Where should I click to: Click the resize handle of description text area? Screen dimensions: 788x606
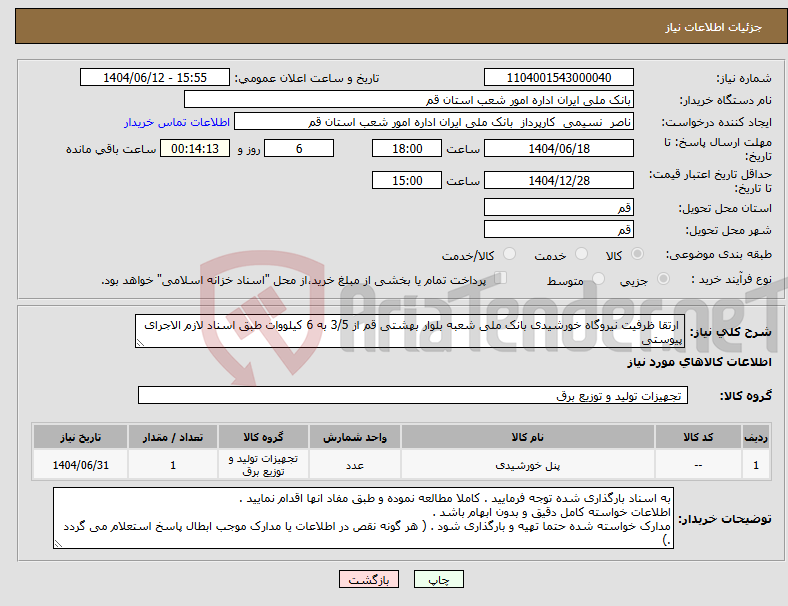140,343
